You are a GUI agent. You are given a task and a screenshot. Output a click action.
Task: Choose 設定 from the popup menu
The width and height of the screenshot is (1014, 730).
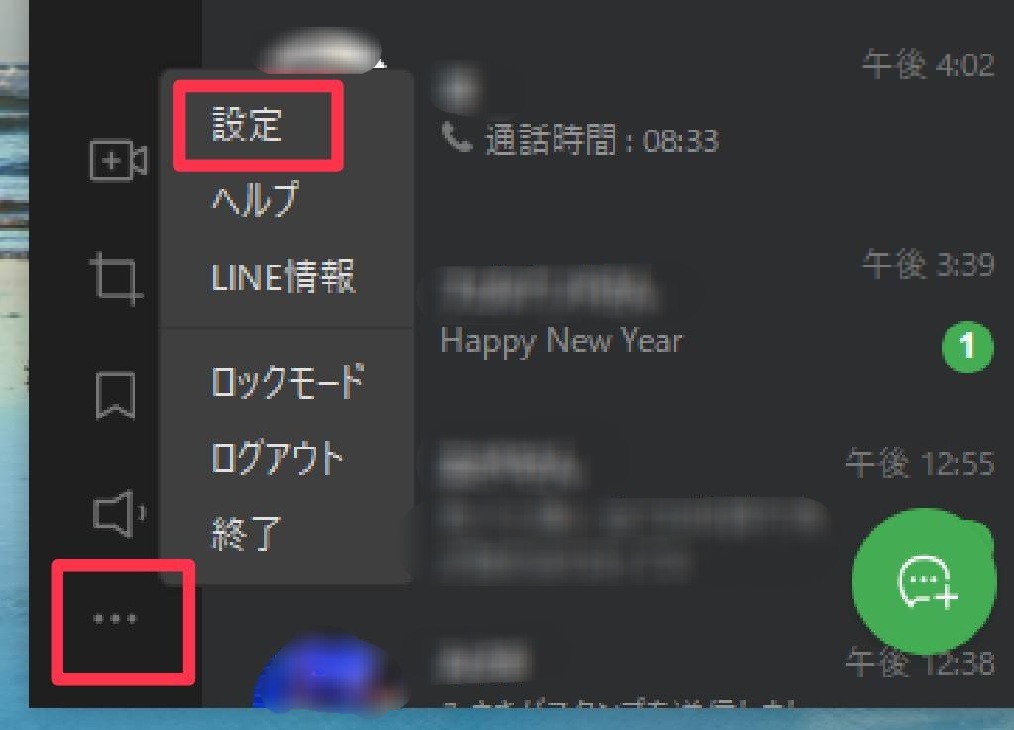click(x=246, y=124)
